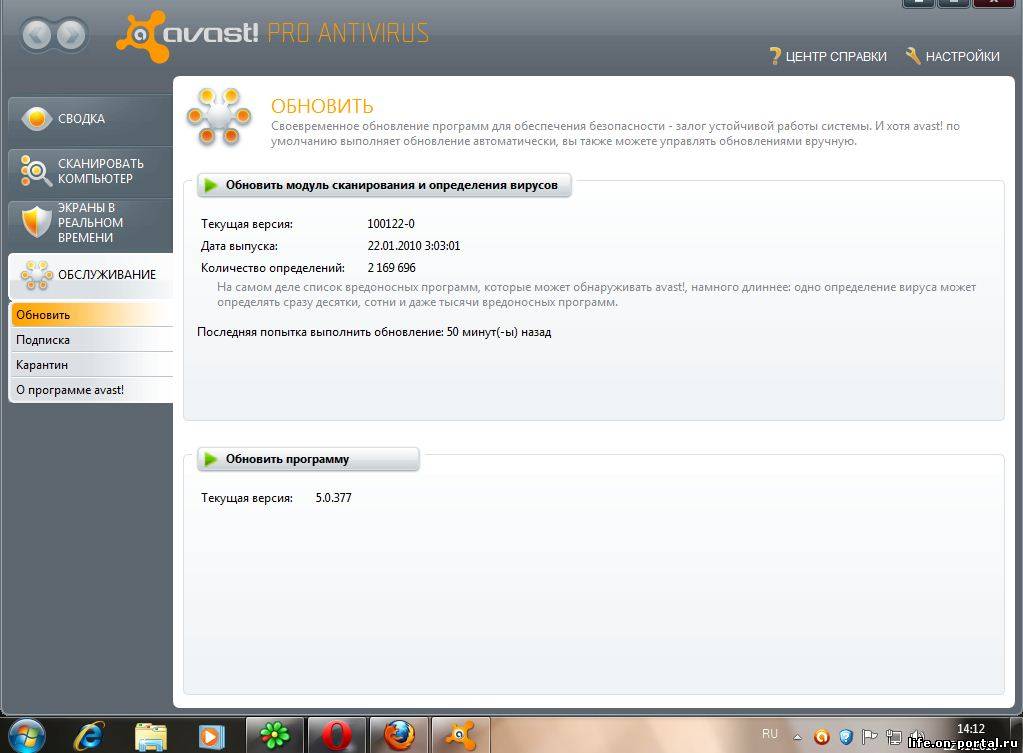
Task: Click engine version value 100122-0
Action: (x=391, y=224)
